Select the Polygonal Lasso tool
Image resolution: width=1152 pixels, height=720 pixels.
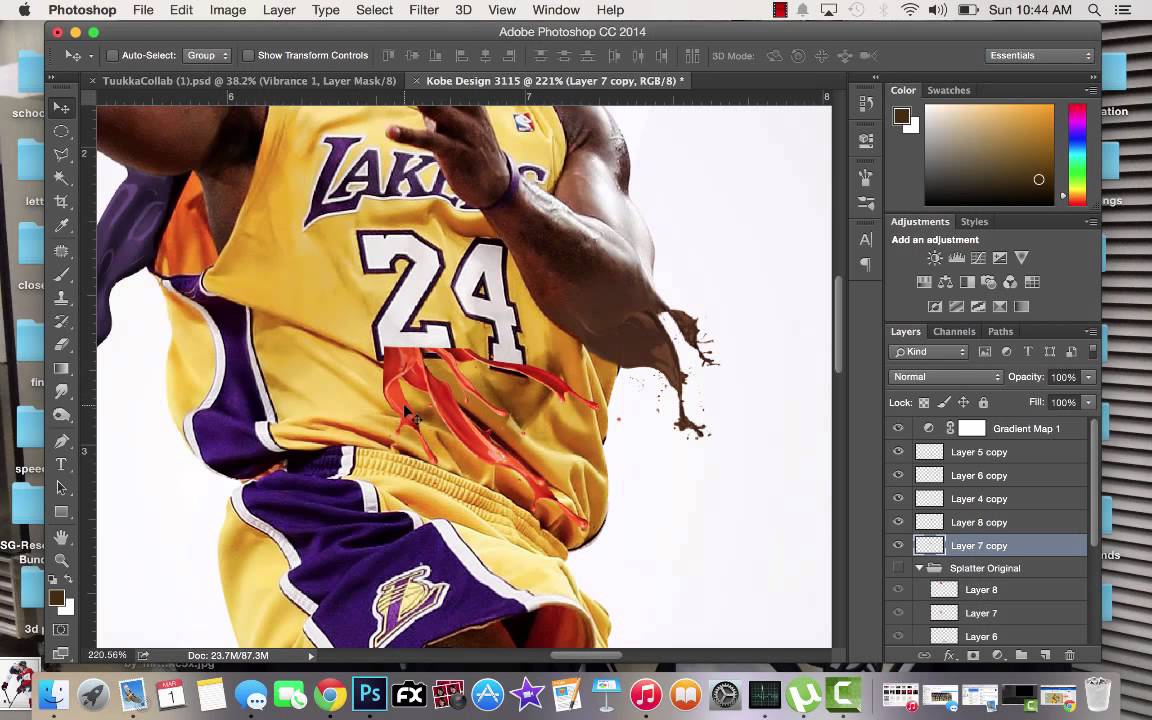[62, 155]
